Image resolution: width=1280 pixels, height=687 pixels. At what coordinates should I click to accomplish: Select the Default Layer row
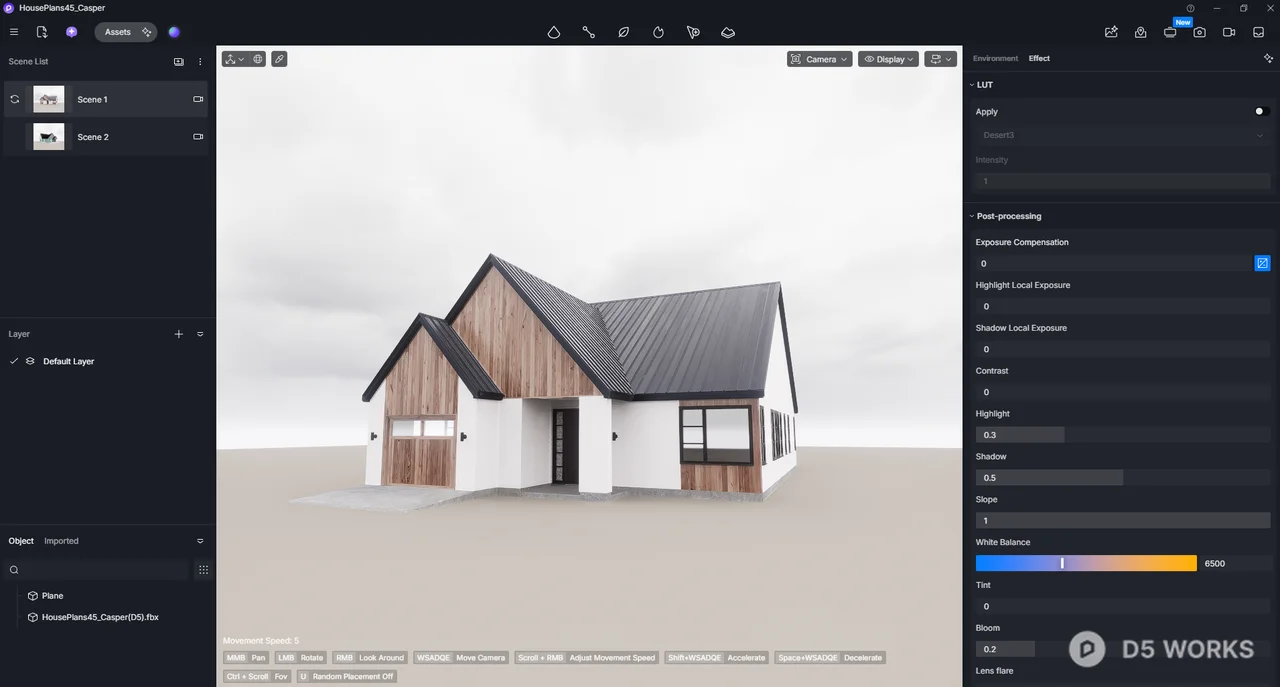pyautogui.click(x=108, y=361)
